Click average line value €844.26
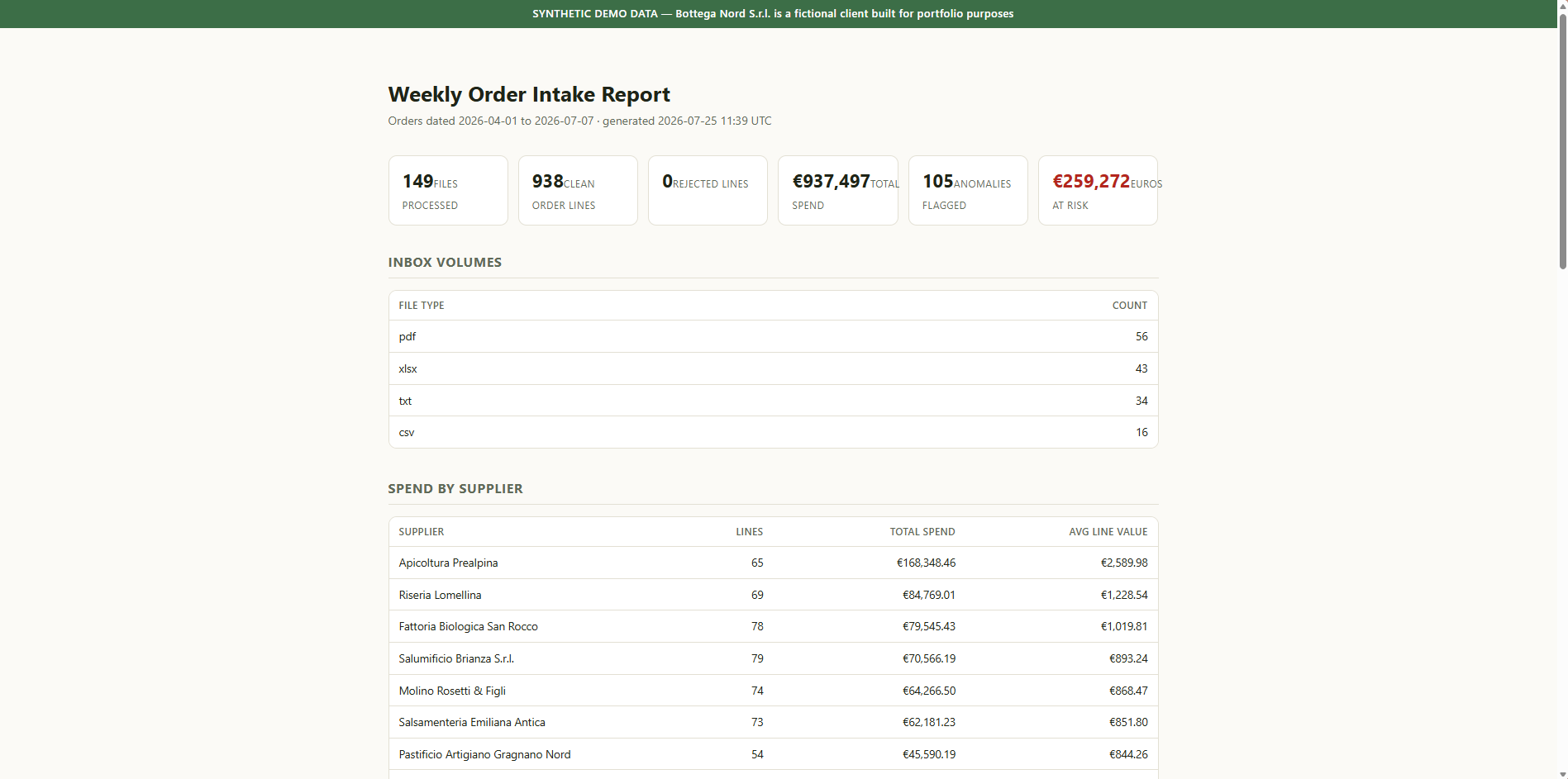 coord(1128,754)
